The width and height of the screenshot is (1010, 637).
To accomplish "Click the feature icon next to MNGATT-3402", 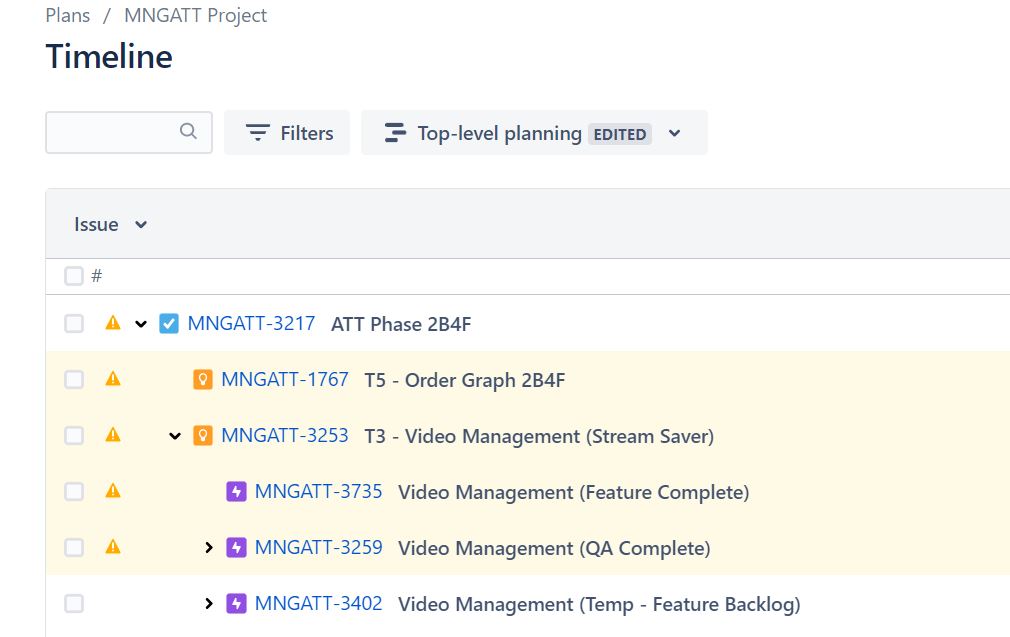I will coord(236,604).
